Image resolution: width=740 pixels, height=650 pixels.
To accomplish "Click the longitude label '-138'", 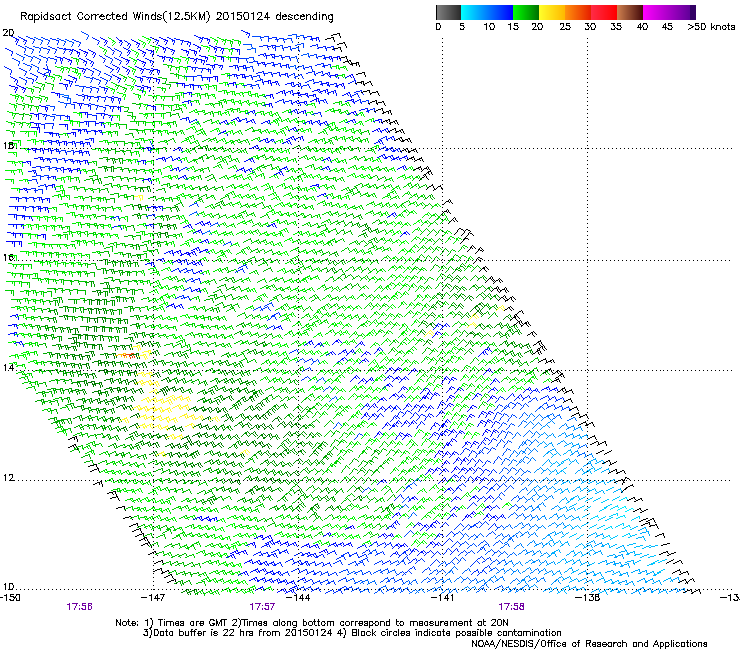I will (x=588, y=597).
